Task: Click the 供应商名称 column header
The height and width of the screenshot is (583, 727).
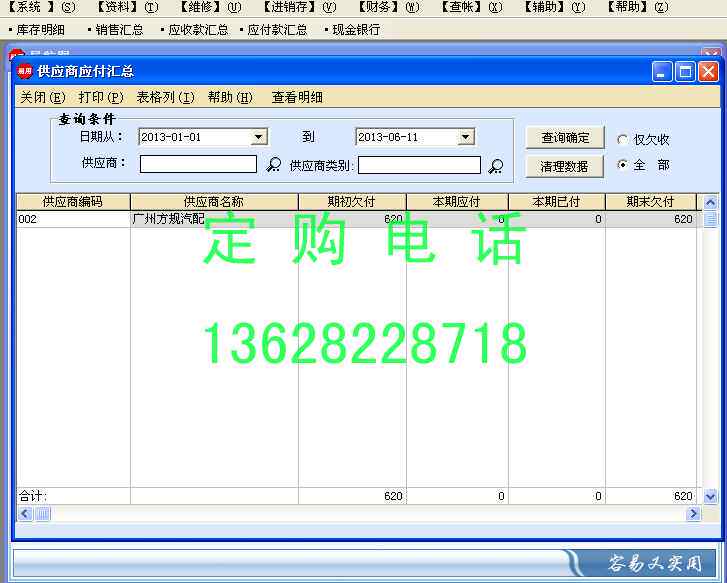Action: click(214, 202)
